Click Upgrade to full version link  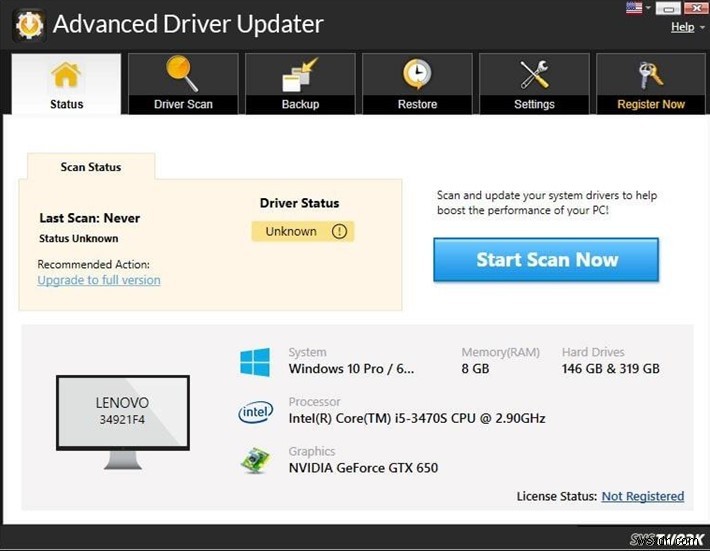click(x=99, y=280)
